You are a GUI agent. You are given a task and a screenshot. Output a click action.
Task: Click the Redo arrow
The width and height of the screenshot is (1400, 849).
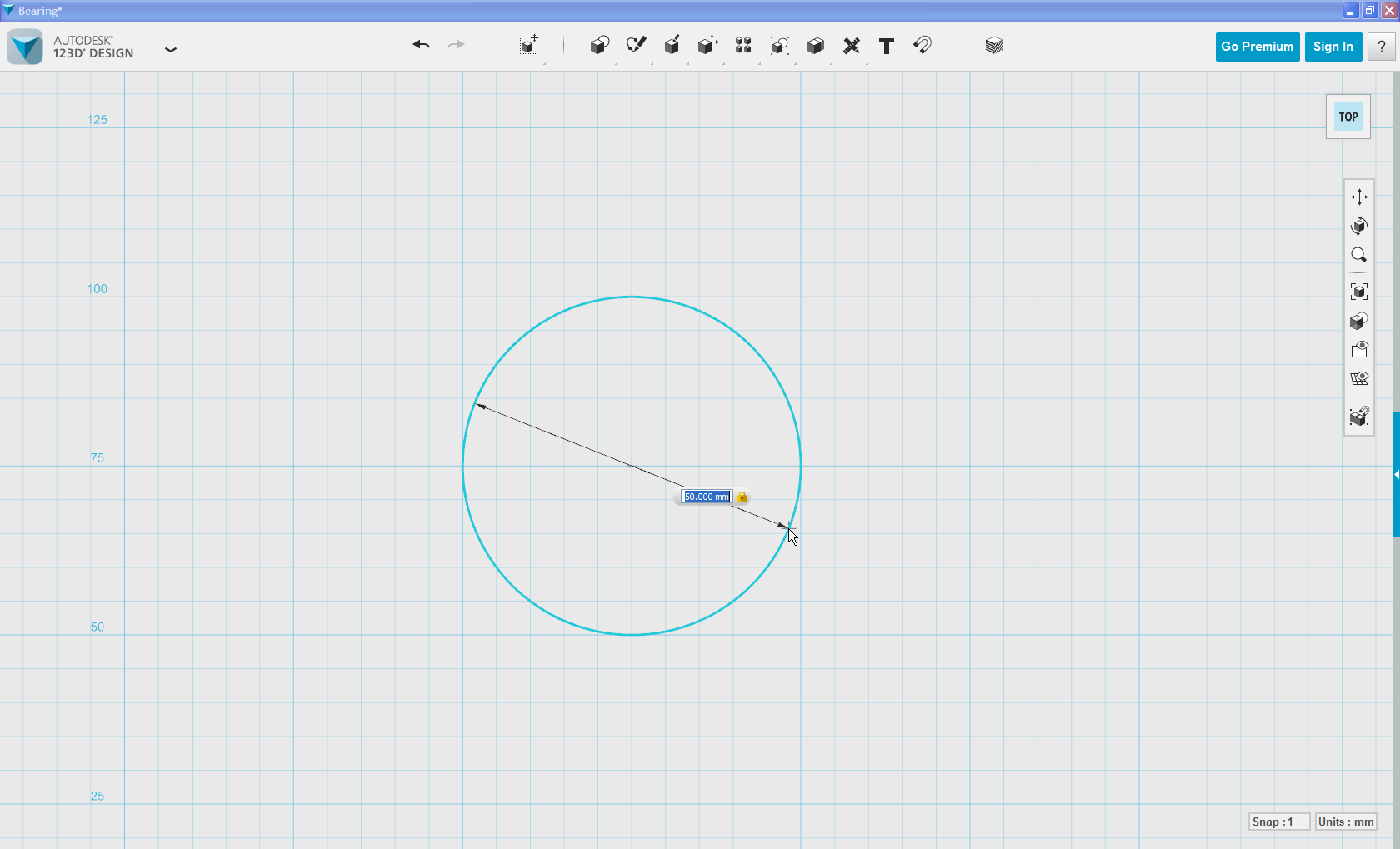pos(456,45)
